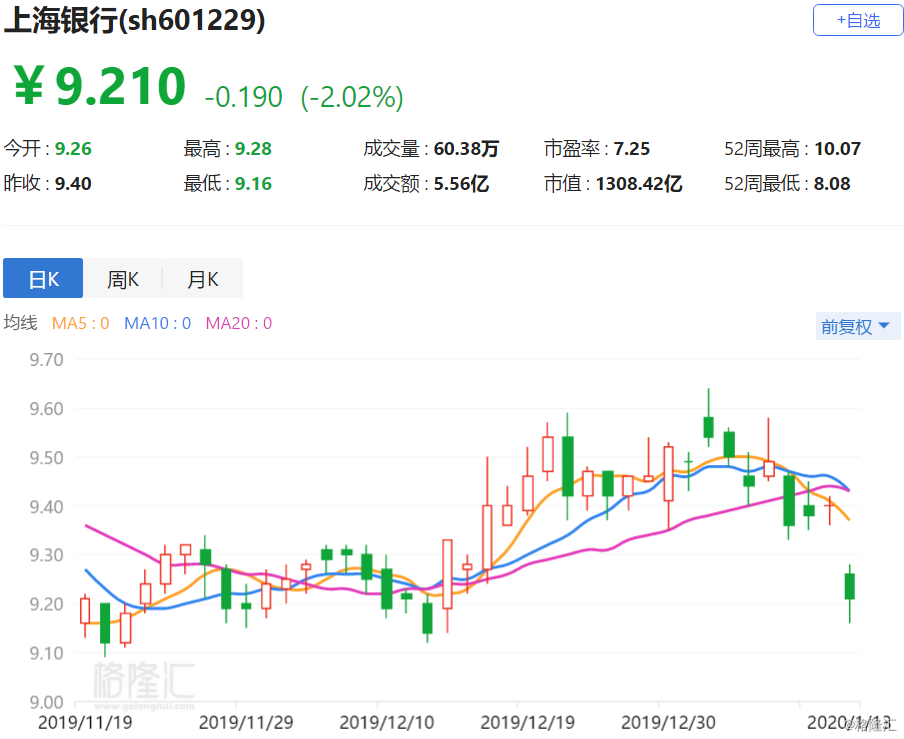Click the 昨收 value 9.40
This screenshot has width=904, height=739.
click(x=73, y=184)
